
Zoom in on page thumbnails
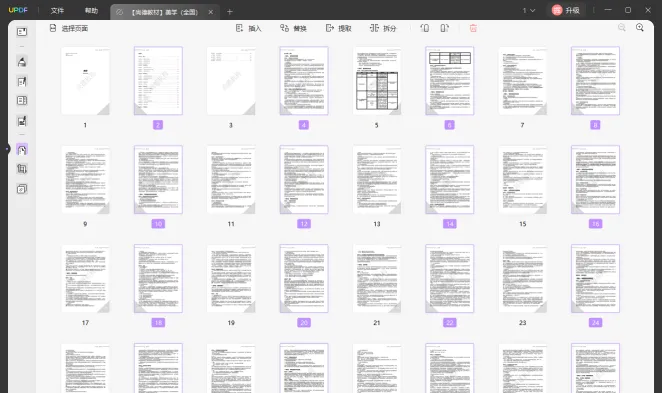pyautogui.click(x=640, y=28)
